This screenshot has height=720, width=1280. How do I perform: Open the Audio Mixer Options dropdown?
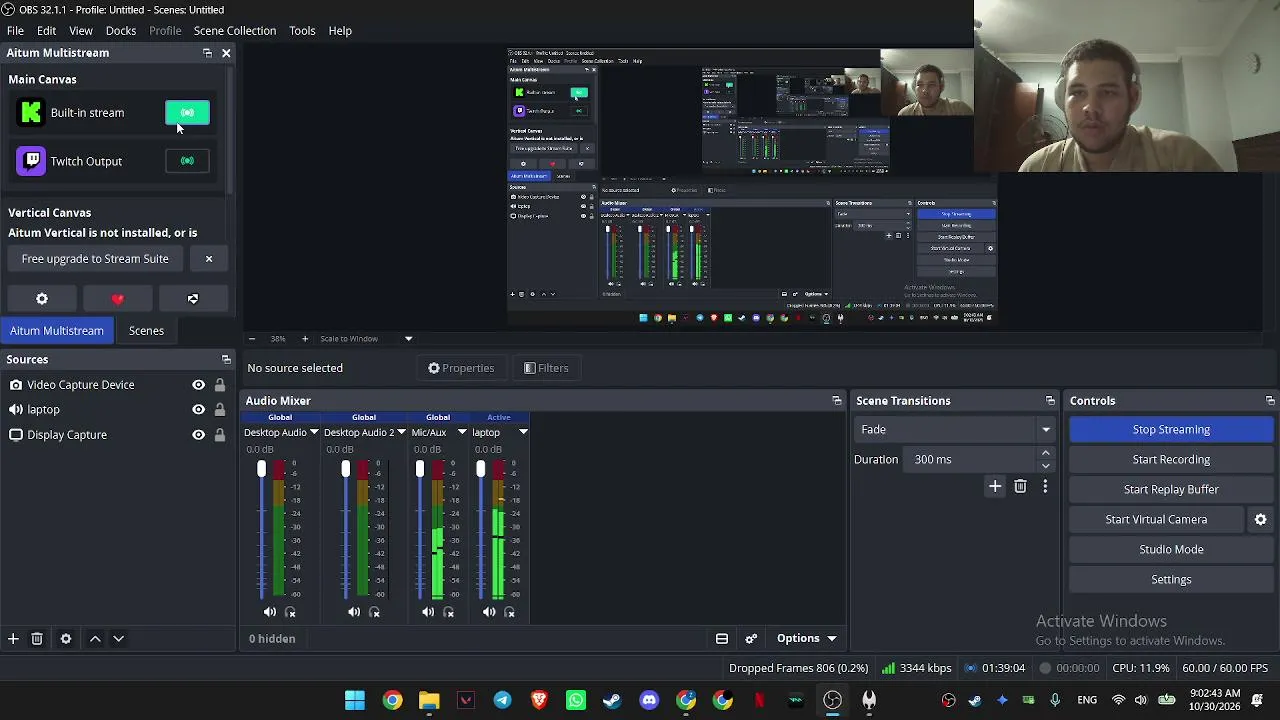coord(807,639)
